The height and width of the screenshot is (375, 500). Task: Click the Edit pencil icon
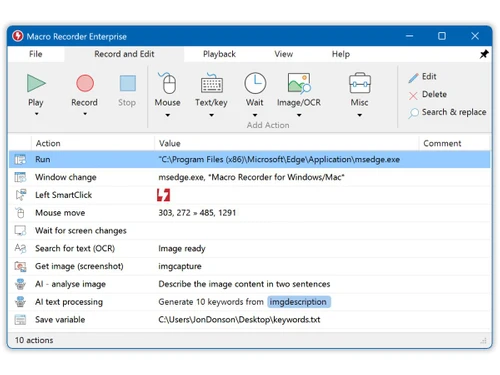coord(413,78)
